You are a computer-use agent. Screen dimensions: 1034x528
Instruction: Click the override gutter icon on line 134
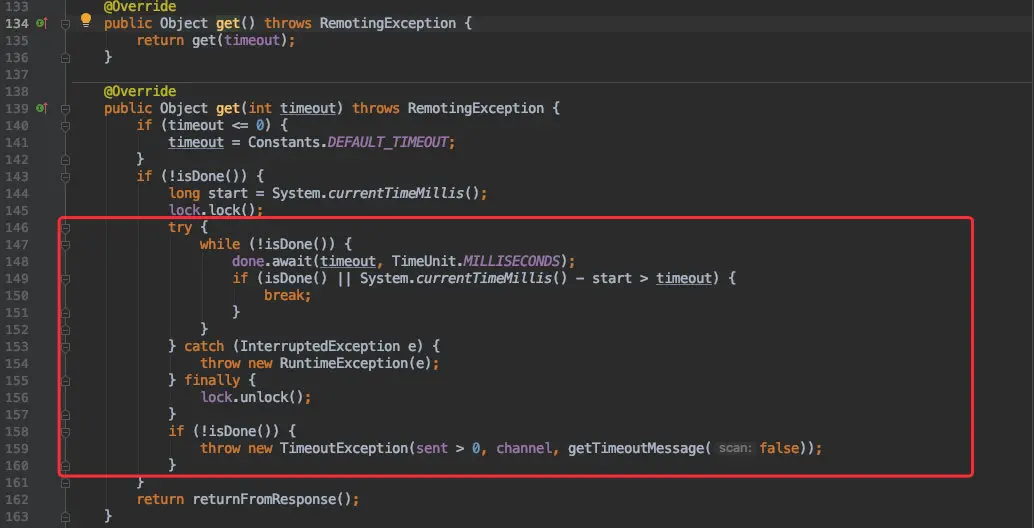[42, 23]
